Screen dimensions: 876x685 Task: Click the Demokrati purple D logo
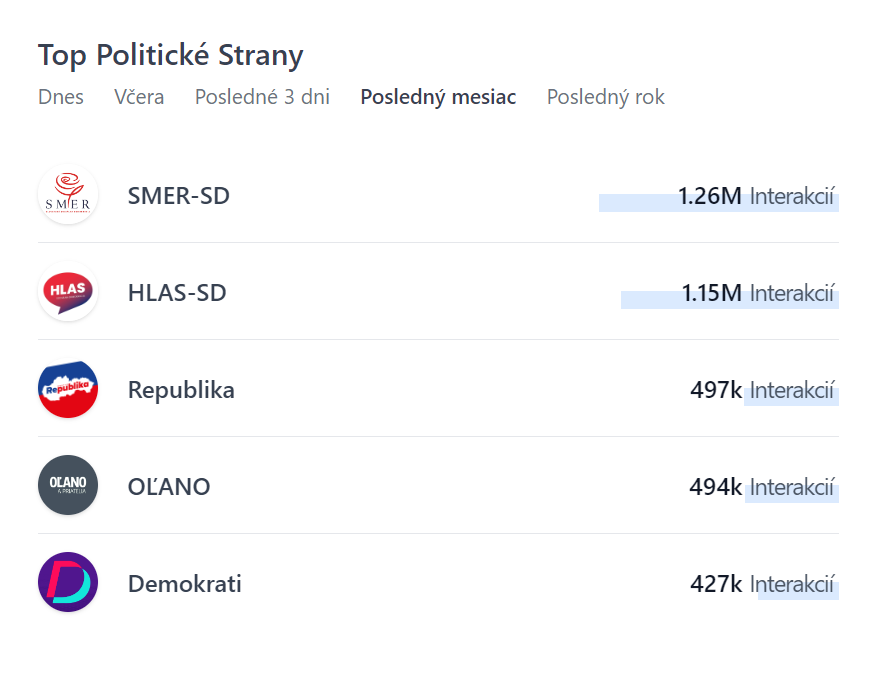68,583
